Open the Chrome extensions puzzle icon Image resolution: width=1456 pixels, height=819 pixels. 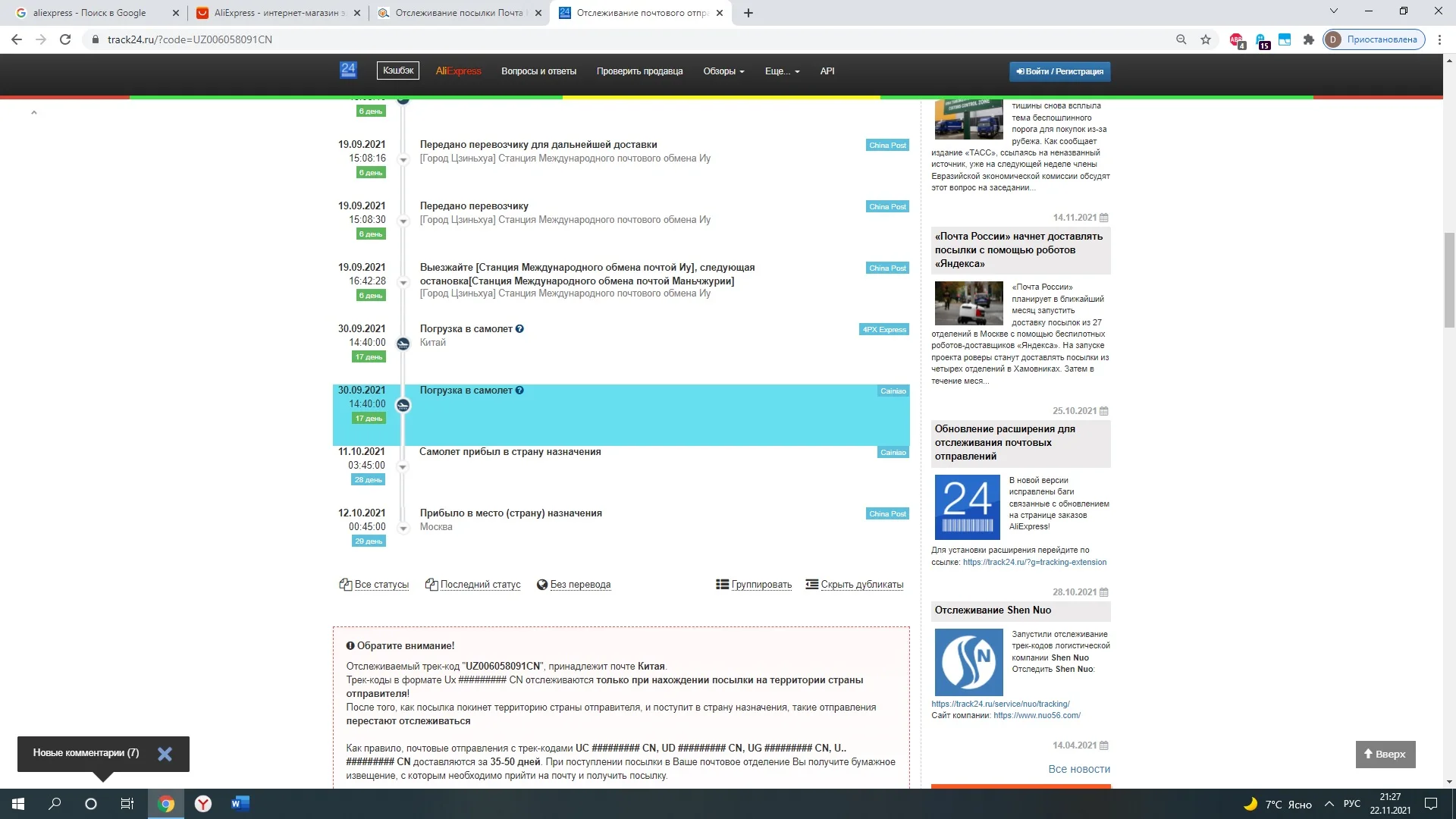coord(1308,39)
